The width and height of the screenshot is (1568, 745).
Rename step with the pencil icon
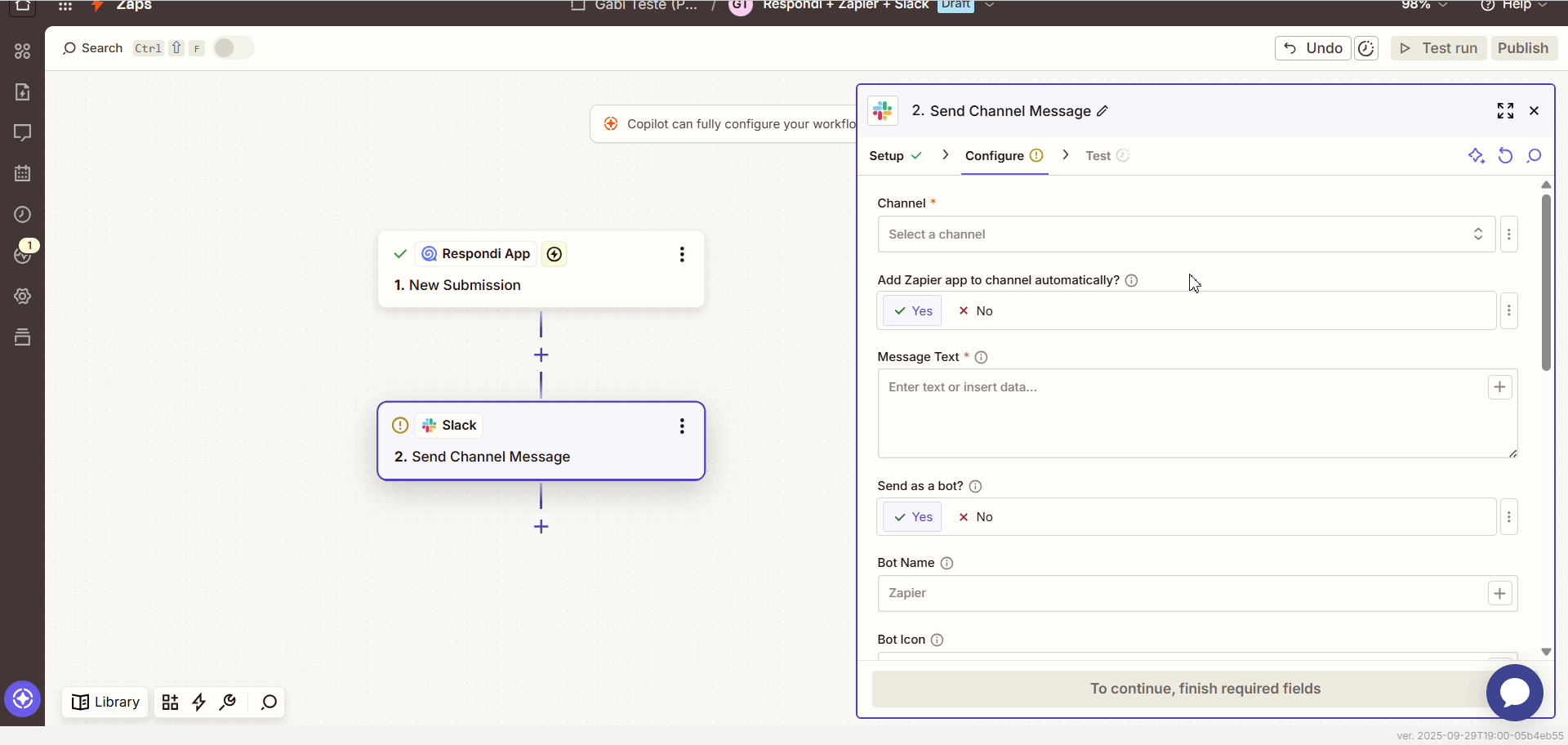[x=1102, y=111]
